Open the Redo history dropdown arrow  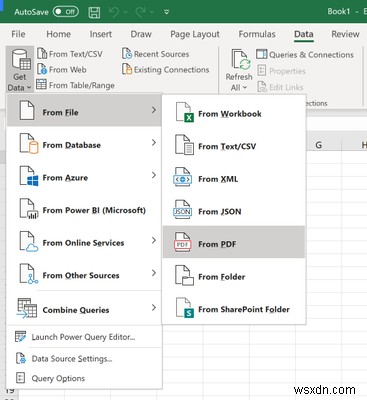tap(152, 12)
